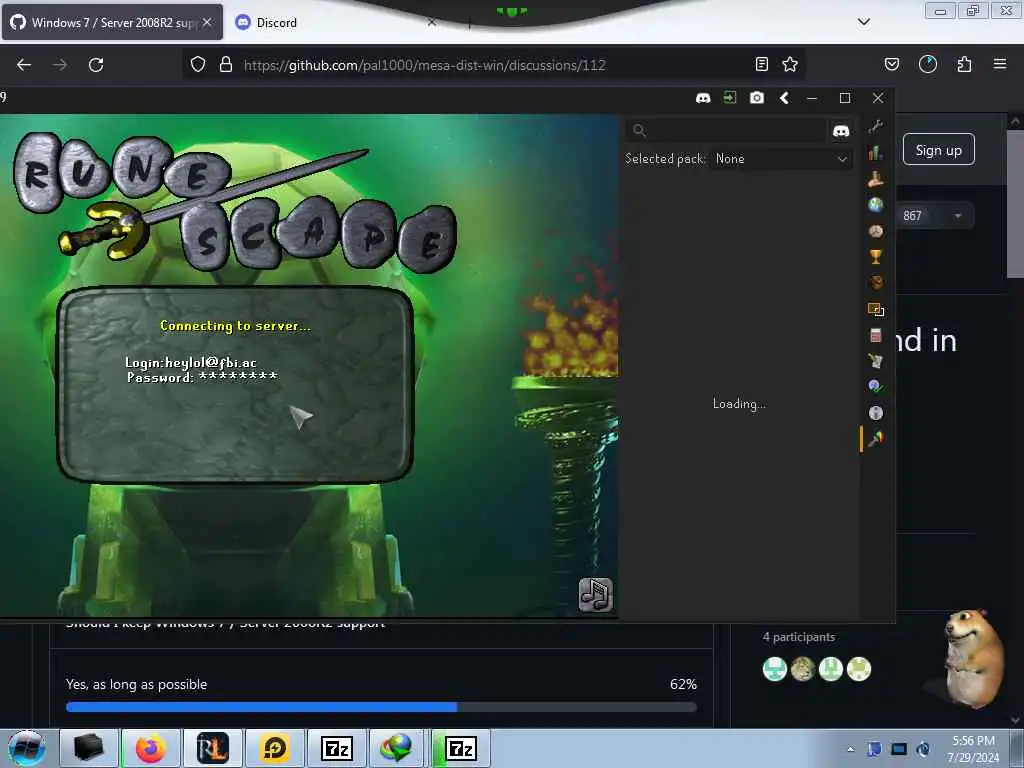Open the bar-chart XP tracker sidebar panel
Screen dimensions: 1024x768
pos(876,153)
